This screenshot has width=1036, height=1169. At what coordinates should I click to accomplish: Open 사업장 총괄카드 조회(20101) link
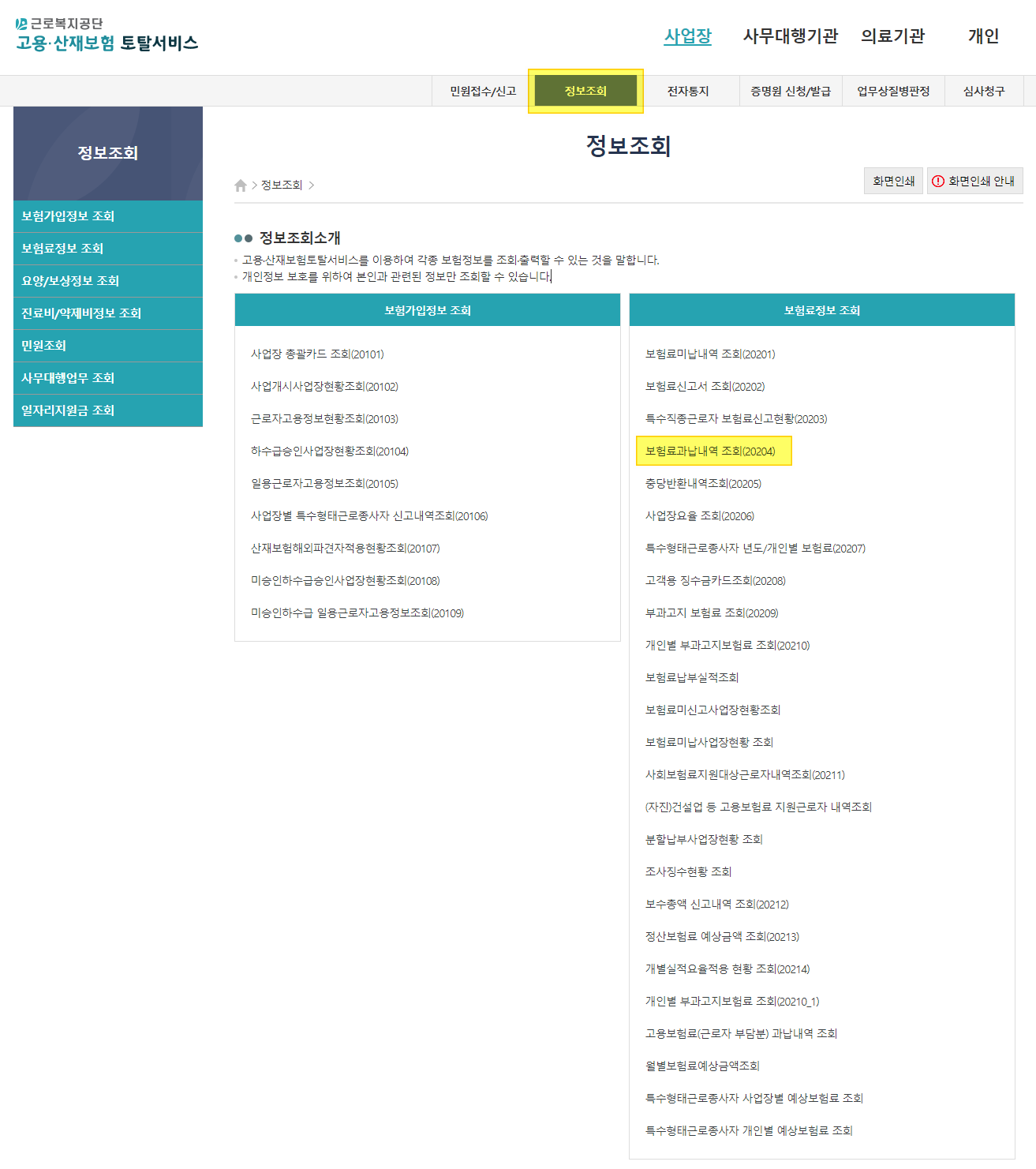(x=317, y=354)
